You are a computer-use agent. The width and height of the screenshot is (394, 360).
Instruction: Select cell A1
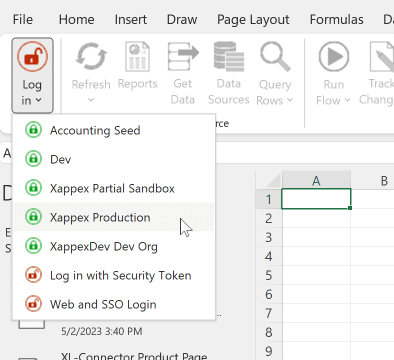coord(316,199)
